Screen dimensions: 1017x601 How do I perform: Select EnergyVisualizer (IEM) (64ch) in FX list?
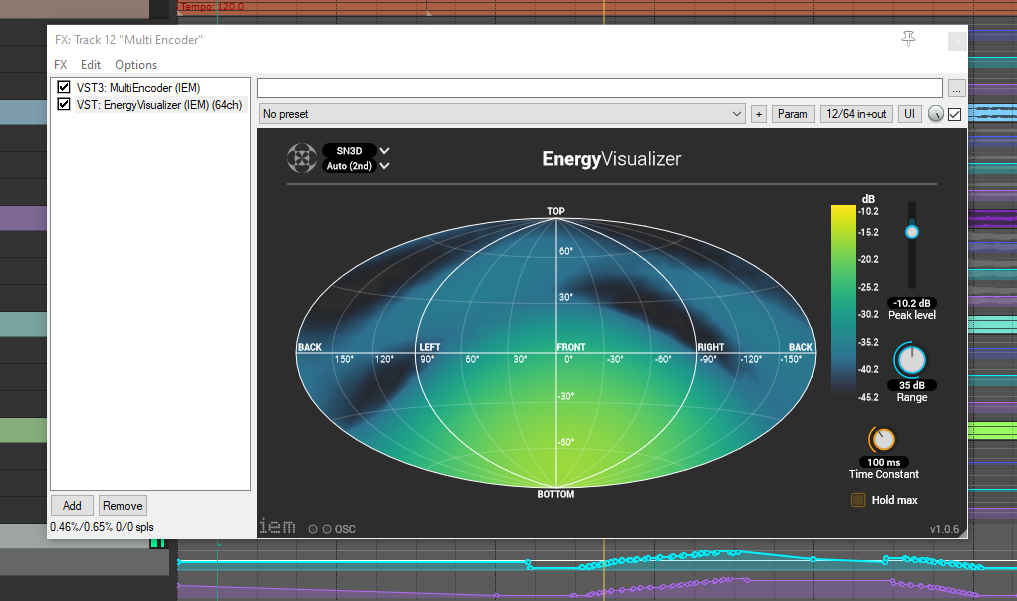click(160, 105)
